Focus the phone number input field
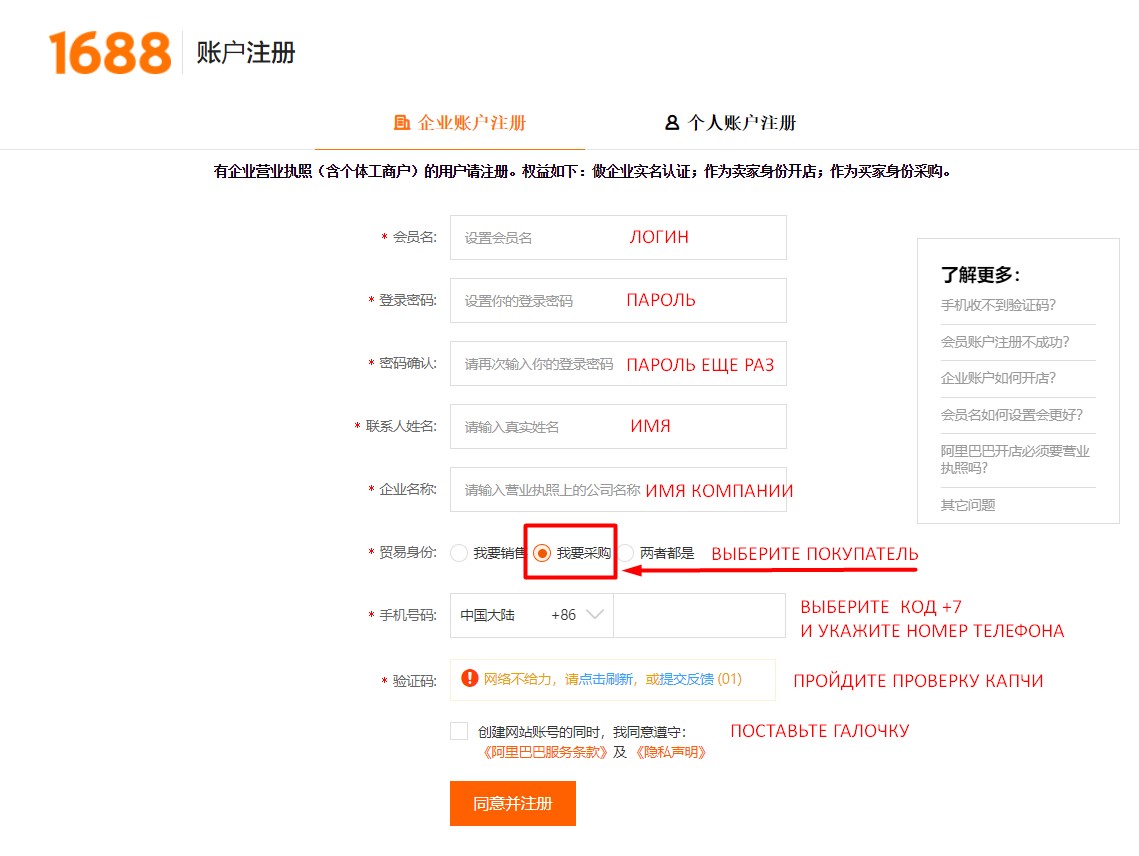 700,615
